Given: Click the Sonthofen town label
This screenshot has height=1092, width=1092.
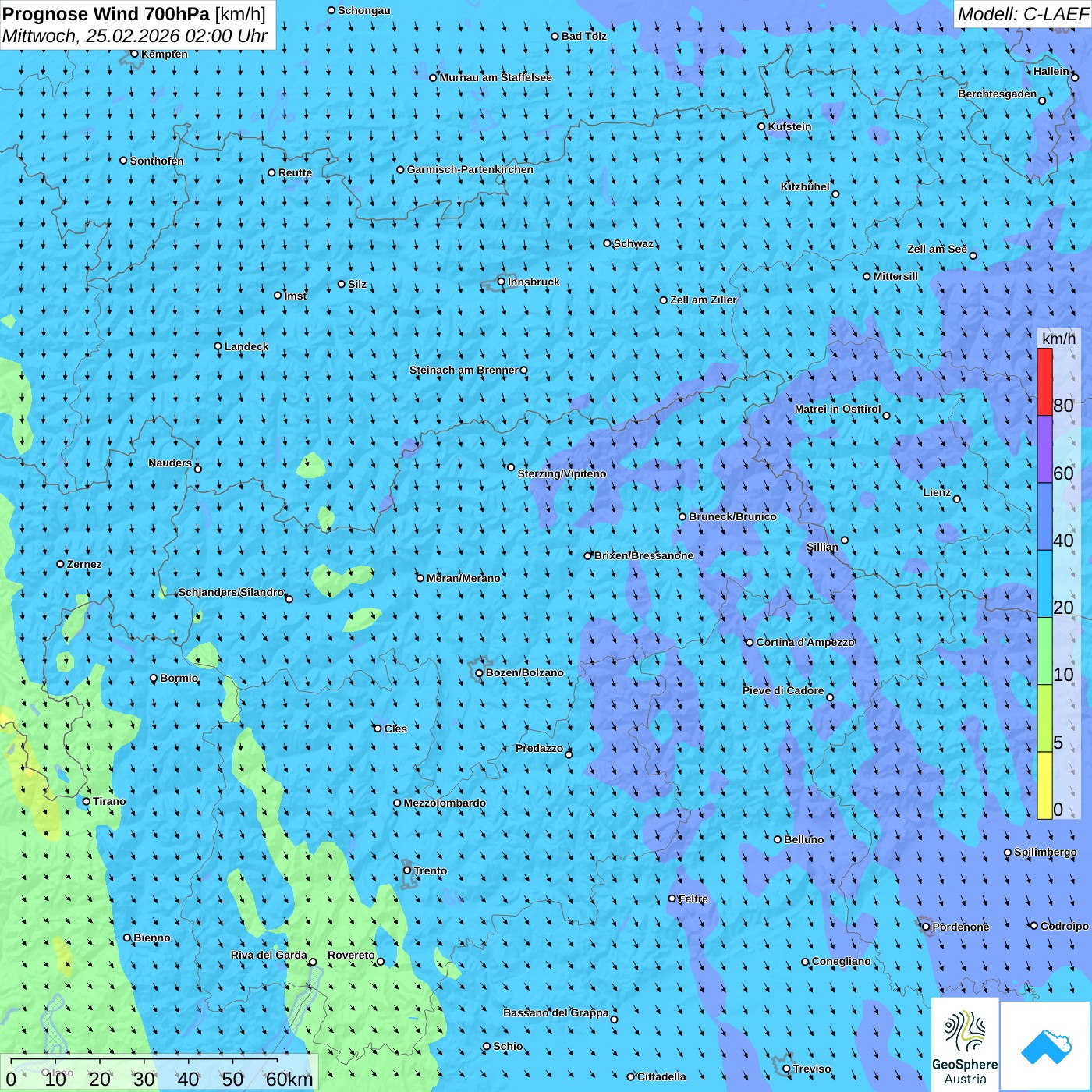Looking at the screenshot, I should (157, 161).
